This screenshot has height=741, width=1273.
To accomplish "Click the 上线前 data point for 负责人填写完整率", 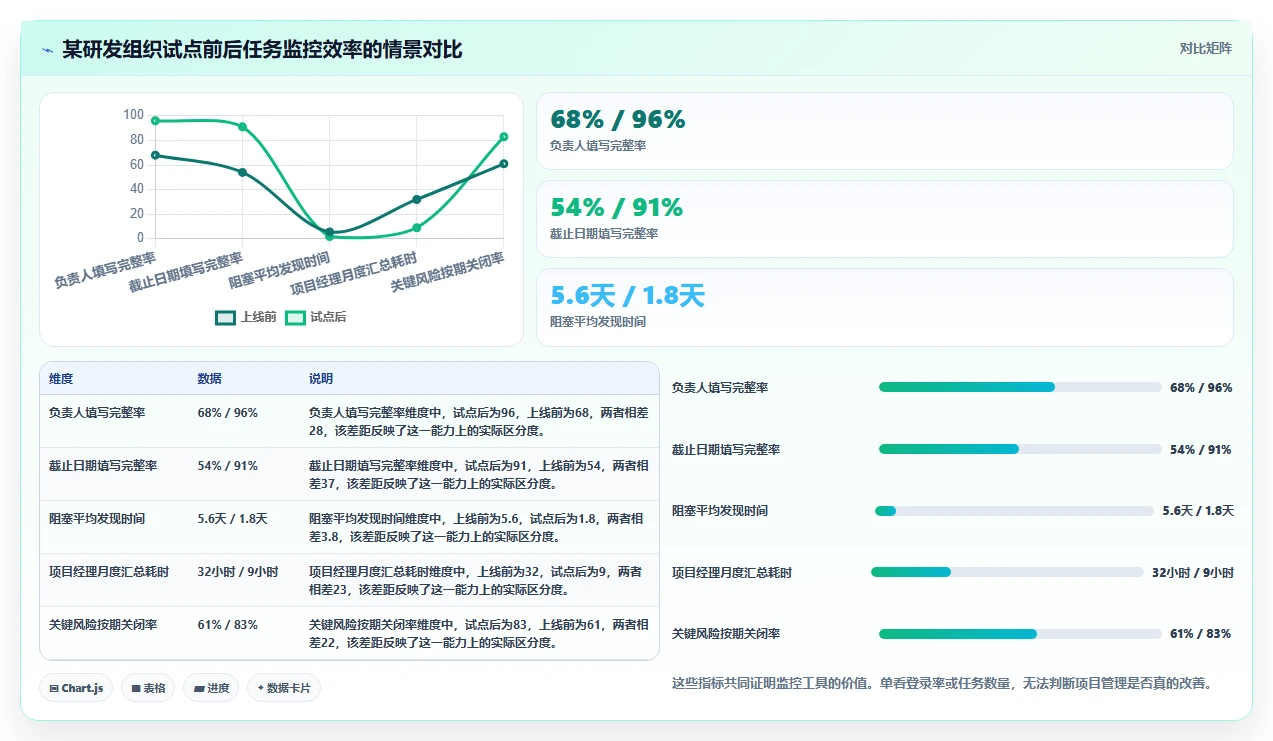I will coord(155,155).
